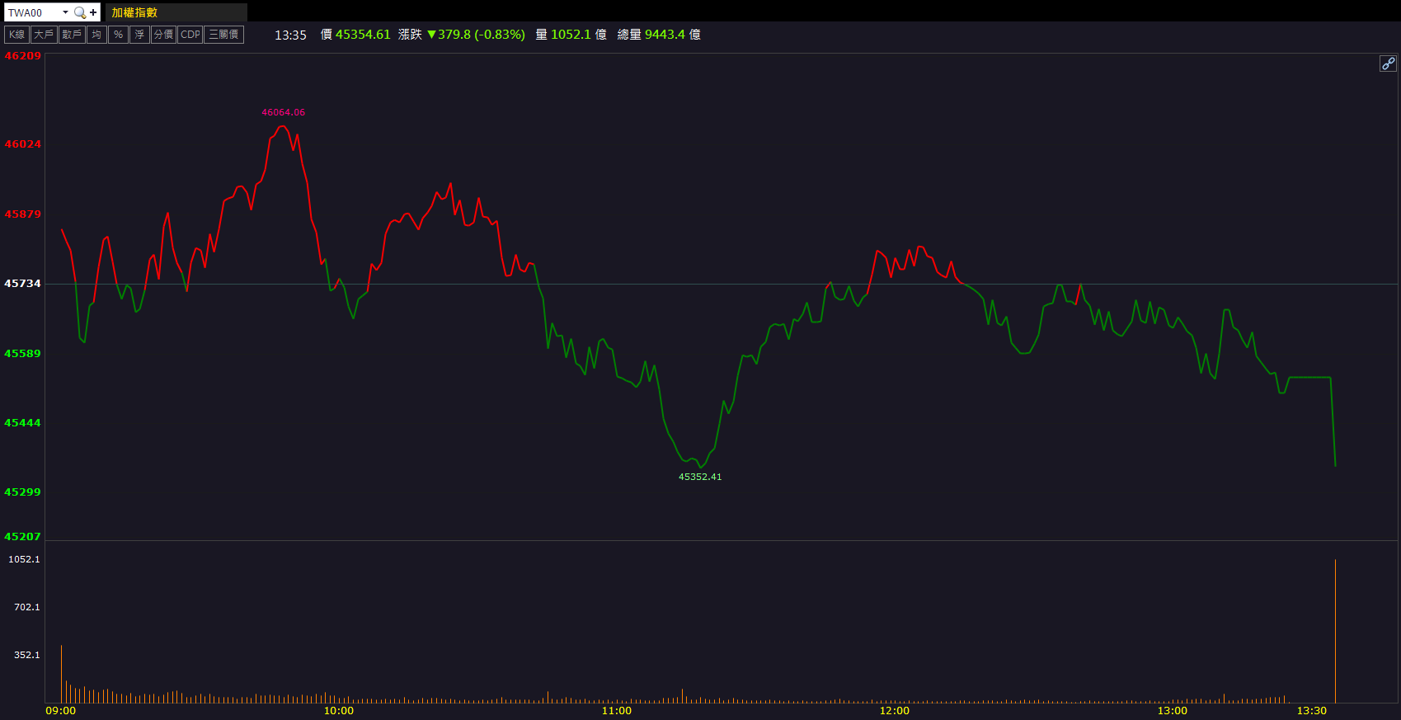Open the 分價 price distribution view
Image resolution: width=1401 pixels, height=720 pixels.
pos(163,35)
